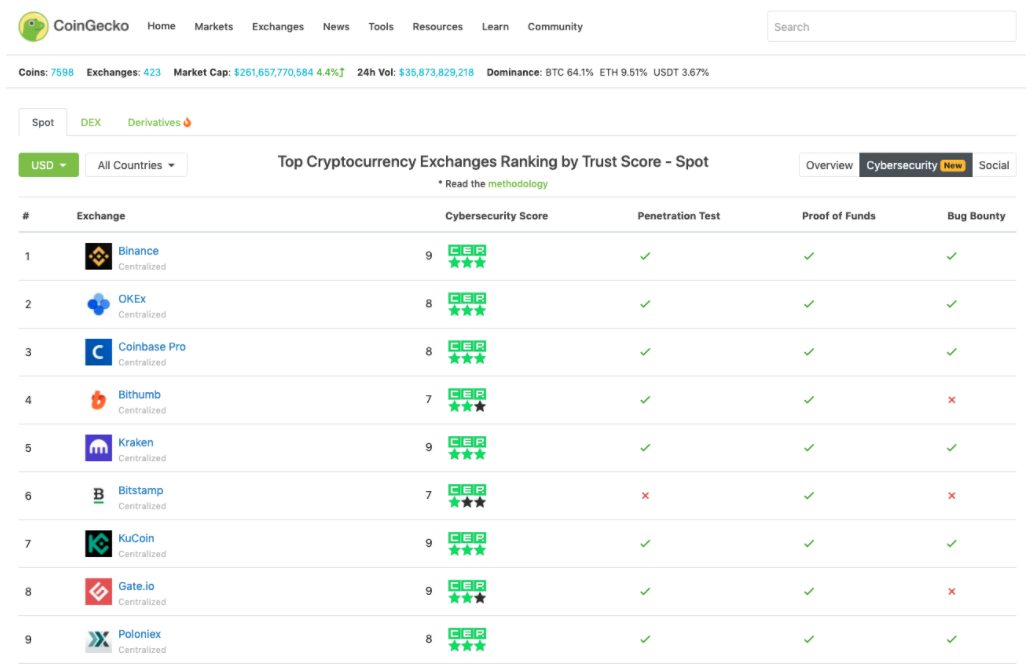Open the KuCoin exchange link

click(136, 538)
